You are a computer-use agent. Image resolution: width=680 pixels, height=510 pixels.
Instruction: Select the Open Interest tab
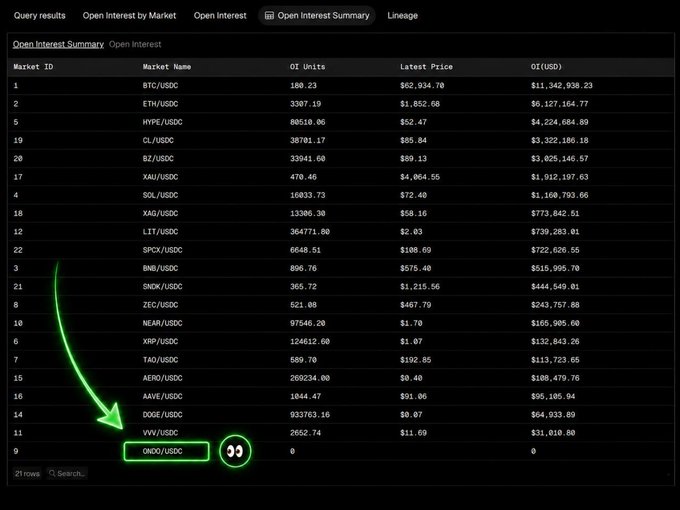pyautogui.click(x=220, y=16)
